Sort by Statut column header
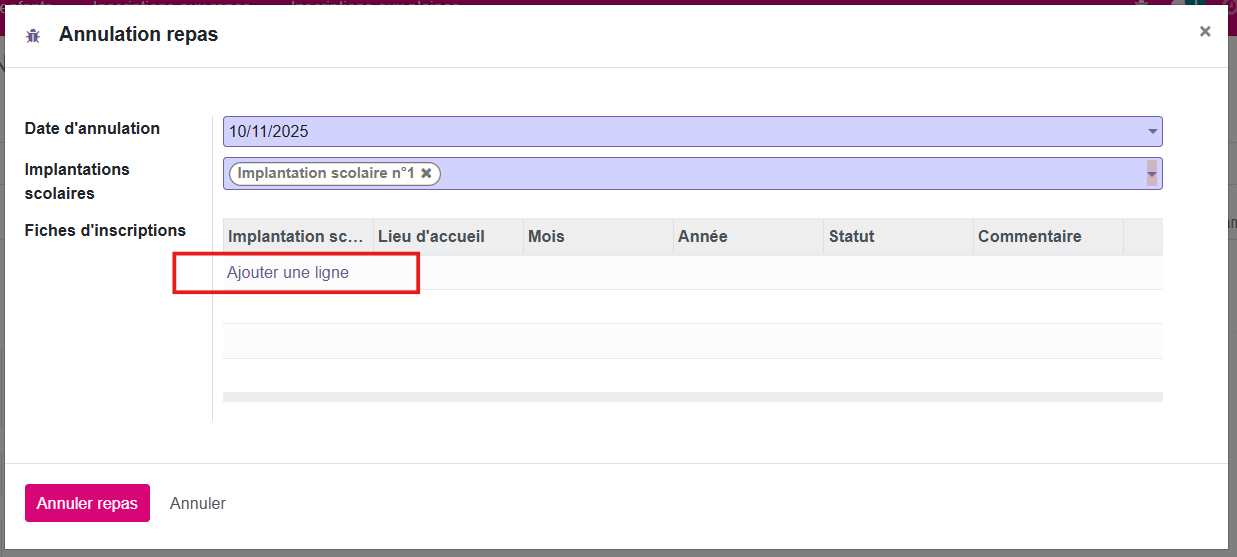 click(x=851, y=237)
